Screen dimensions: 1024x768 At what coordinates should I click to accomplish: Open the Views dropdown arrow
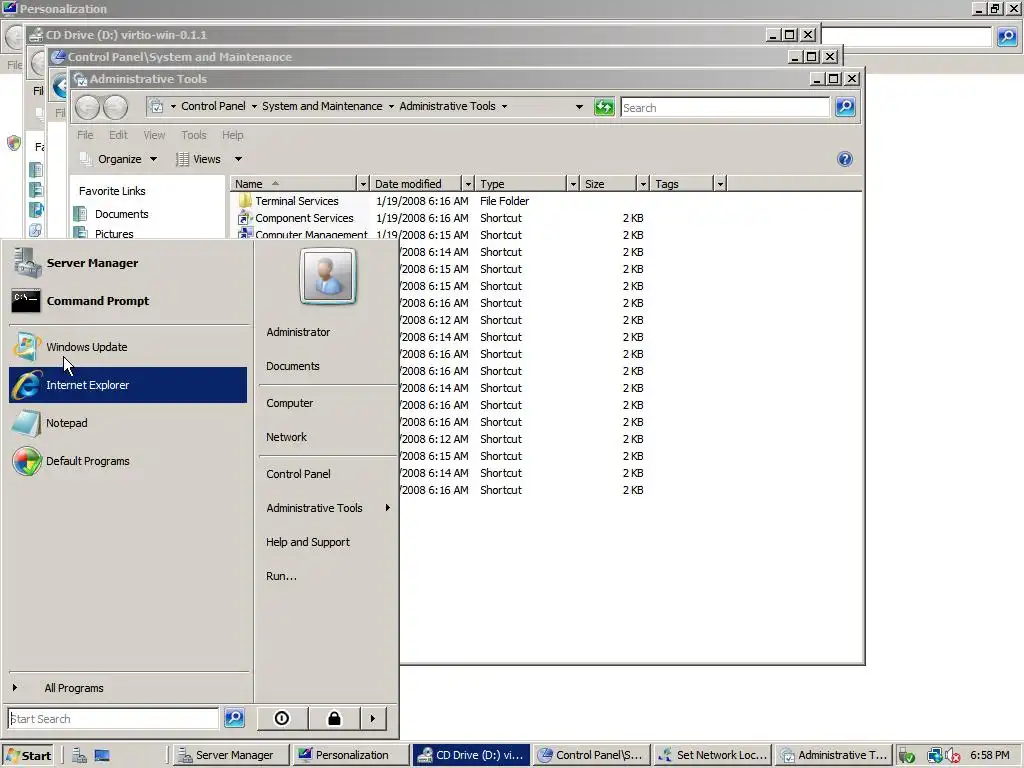[238, 159]
